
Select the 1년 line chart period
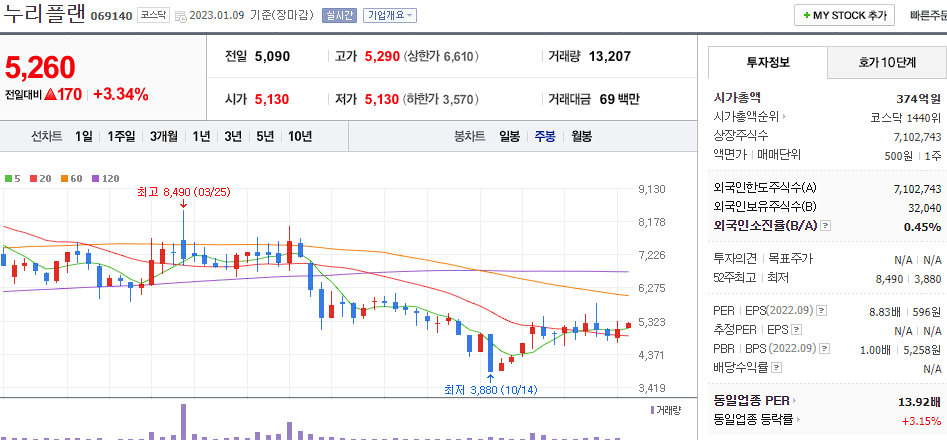(201, 136)
